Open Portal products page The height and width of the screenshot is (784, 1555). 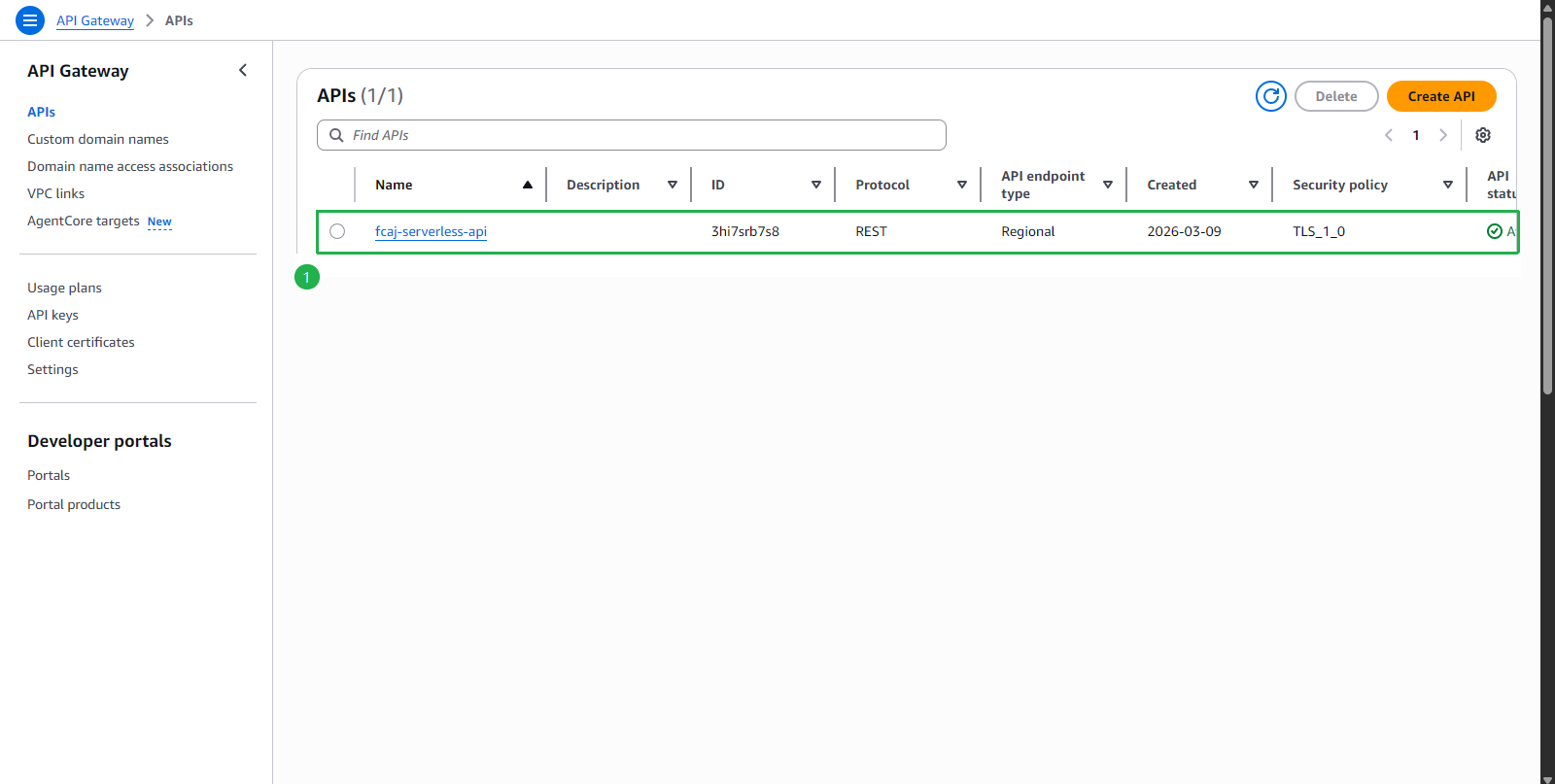[x=74, y=504]
